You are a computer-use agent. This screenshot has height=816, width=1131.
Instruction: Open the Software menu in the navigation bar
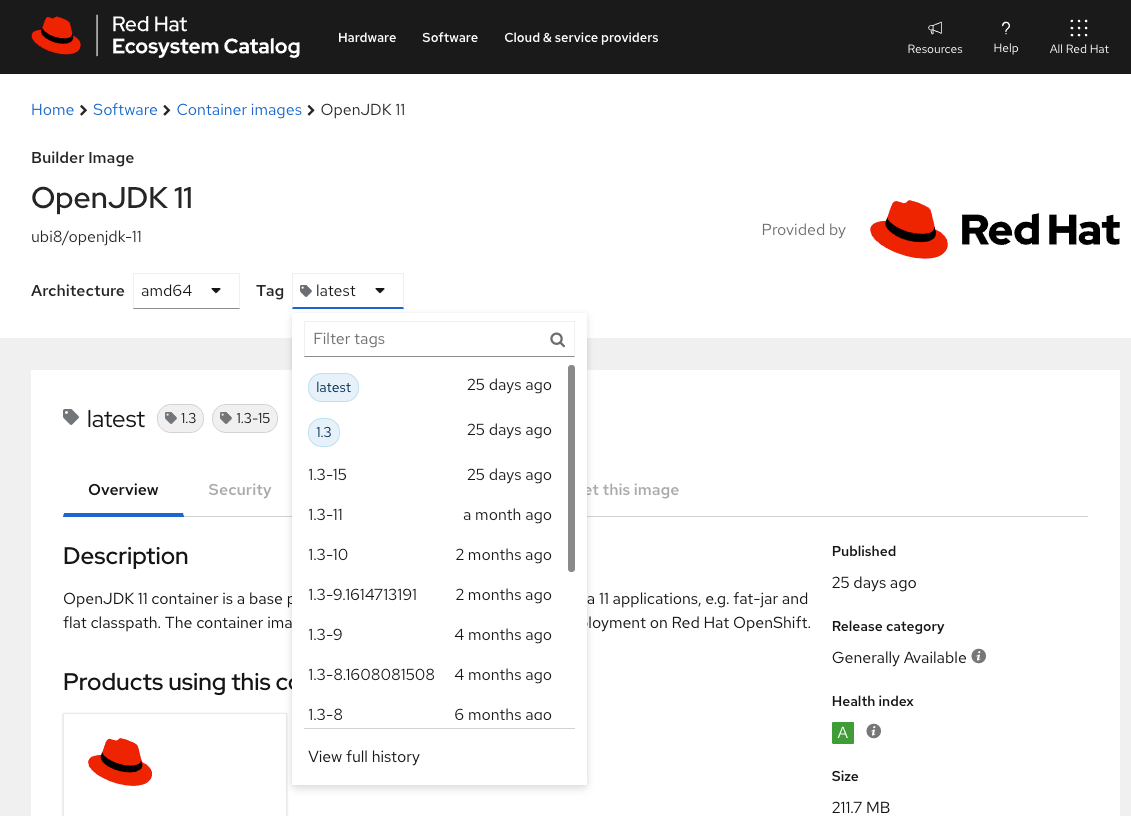[450, 37]
